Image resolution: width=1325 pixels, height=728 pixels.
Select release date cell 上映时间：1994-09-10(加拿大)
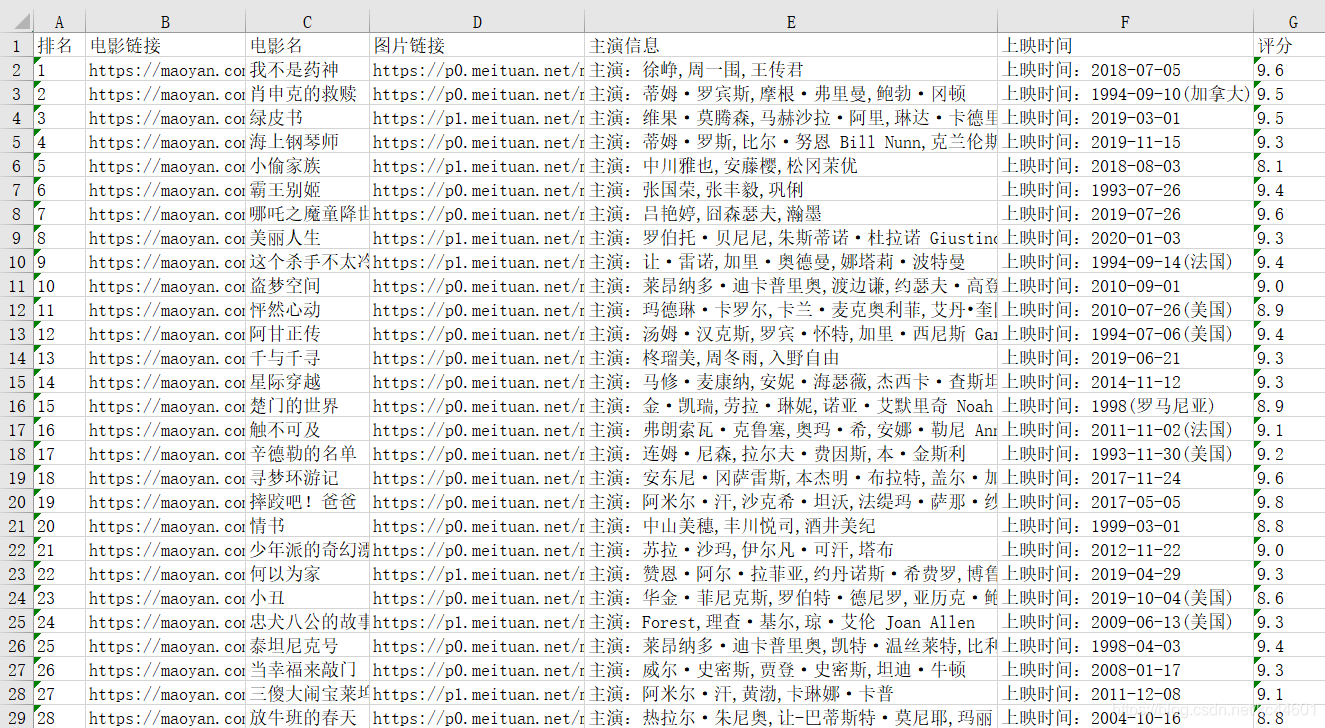(1125, 94)
